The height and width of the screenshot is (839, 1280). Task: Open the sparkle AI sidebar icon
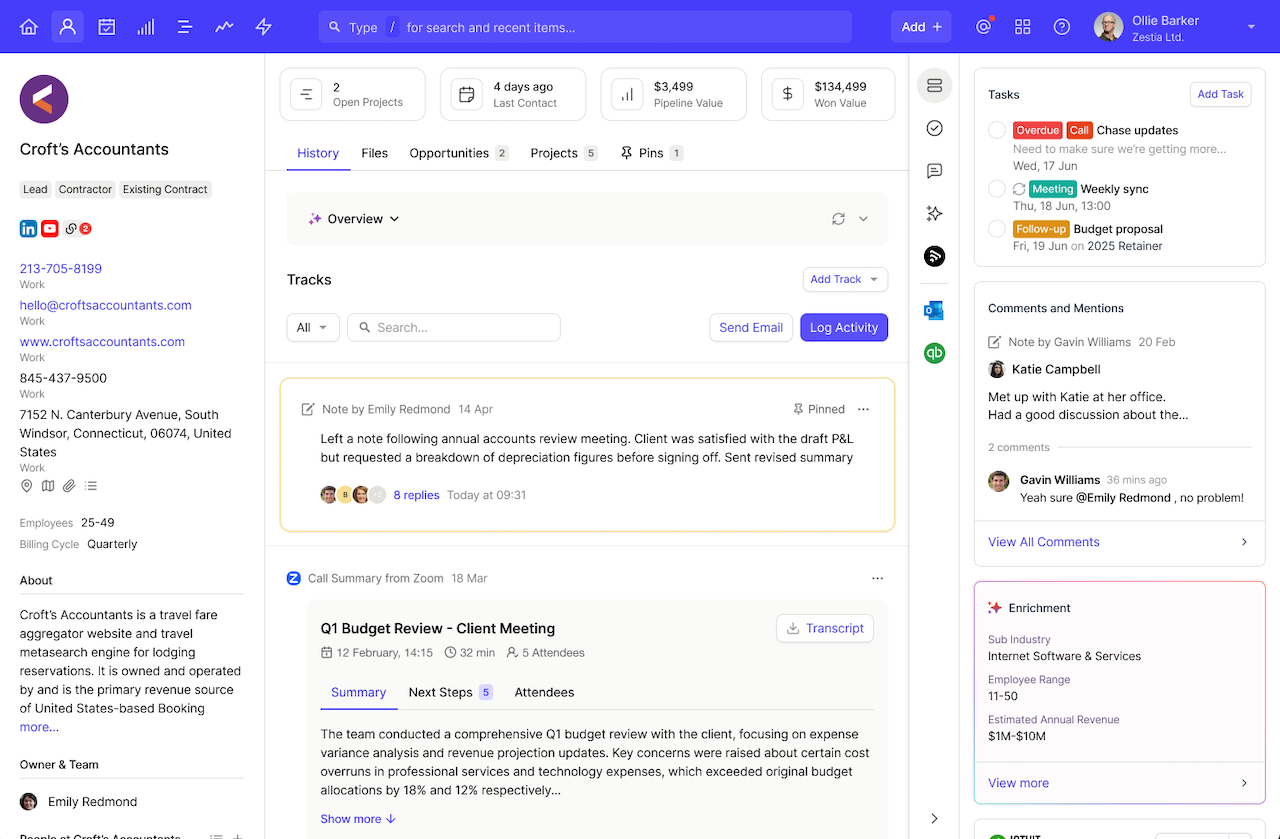click(935, 213)
